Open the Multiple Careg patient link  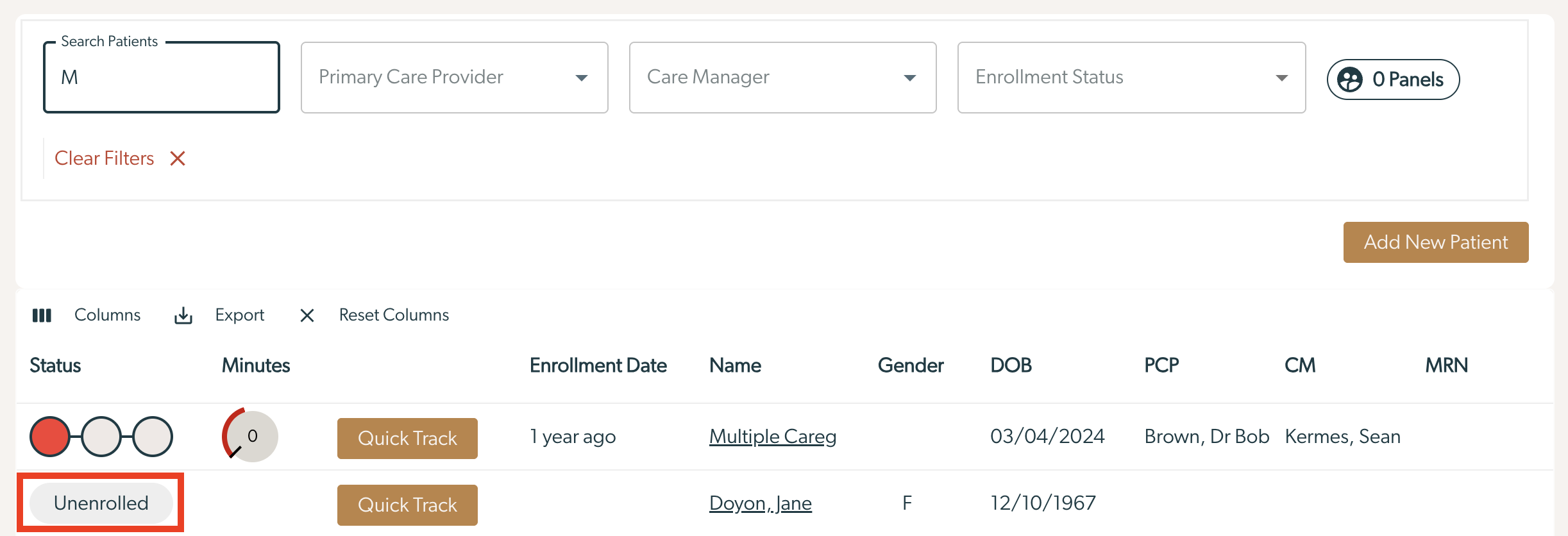(773, 437)
